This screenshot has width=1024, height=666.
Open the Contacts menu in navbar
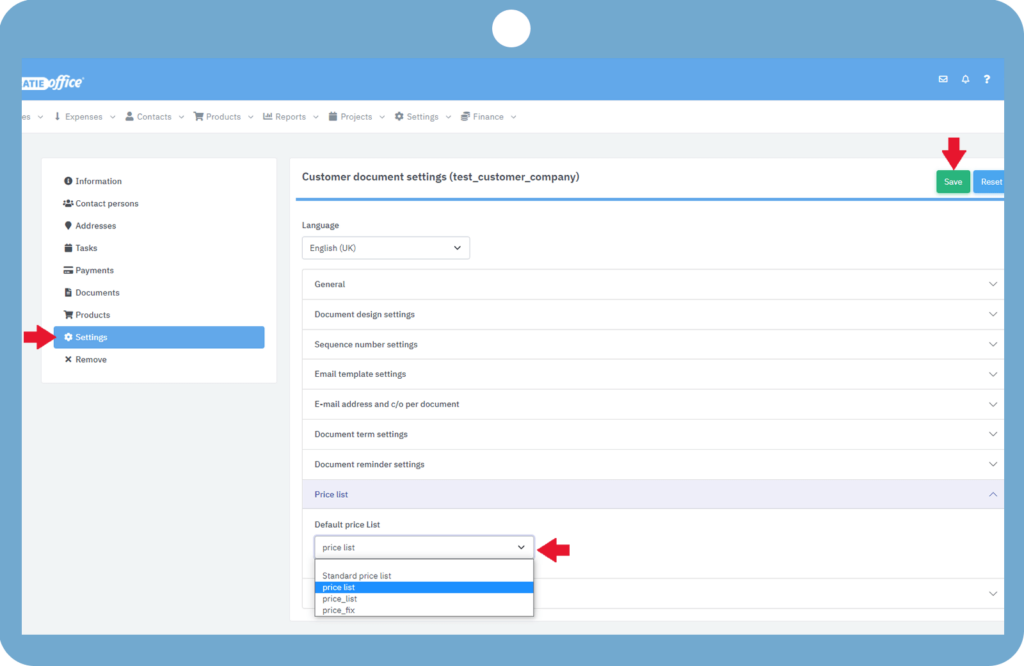pos(155,117)
